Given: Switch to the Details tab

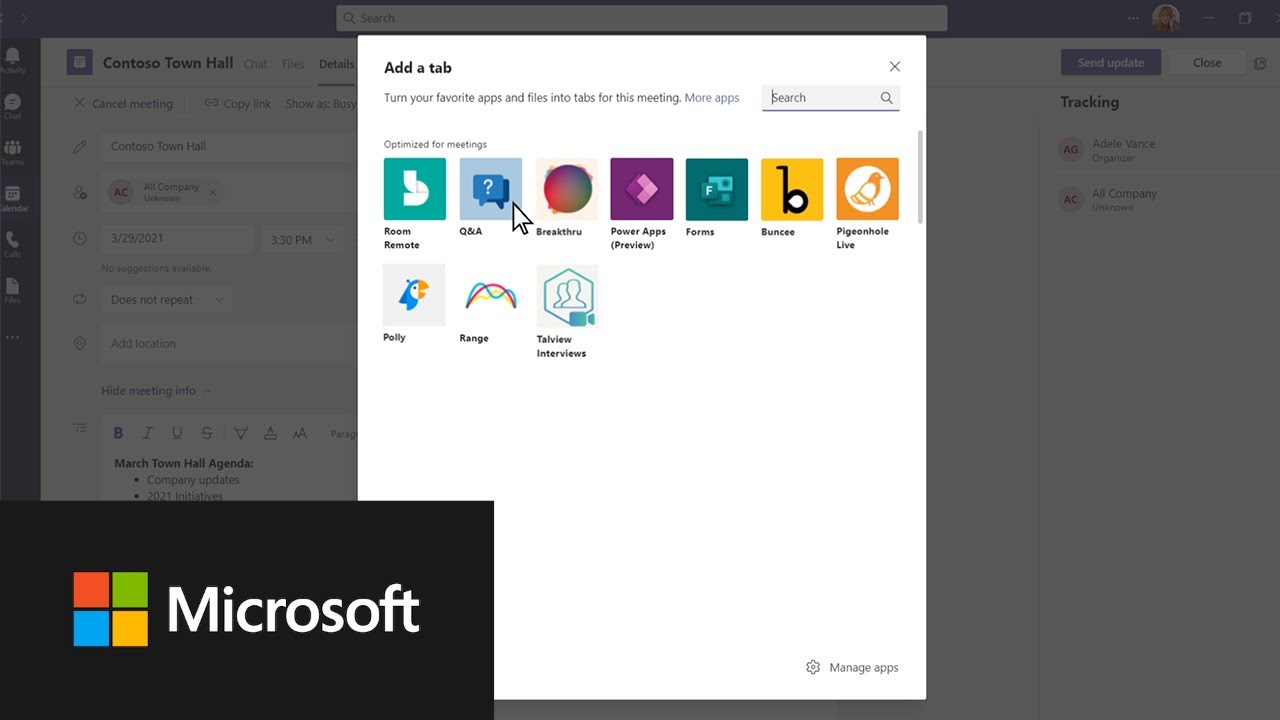Looking at the screenshot, I should tap(336, 64).
